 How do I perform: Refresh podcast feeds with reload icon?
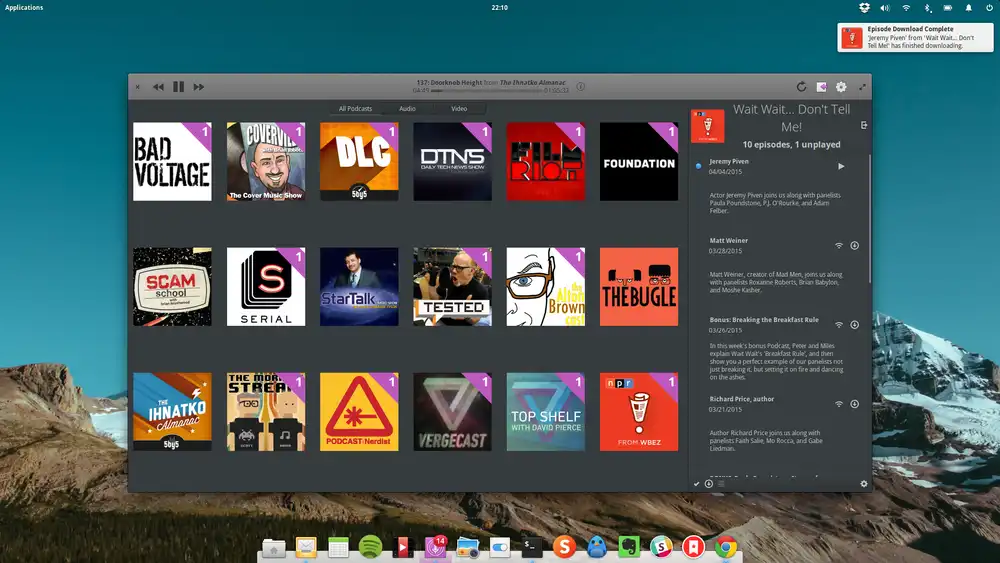click(802, 86)
